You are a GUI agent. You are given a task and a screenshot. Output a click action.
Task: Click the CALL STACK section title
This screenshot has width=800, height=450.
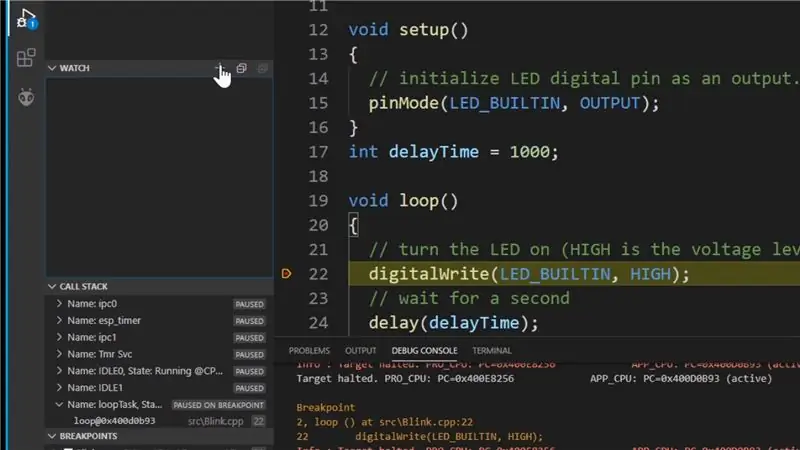click(84, 287)
